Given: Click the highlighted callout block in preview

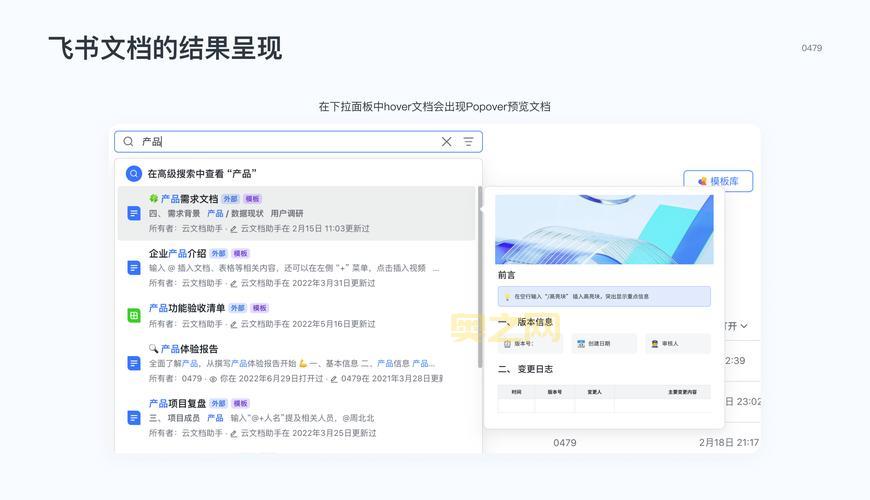Looking at the screenshot, I should (604, 296).
